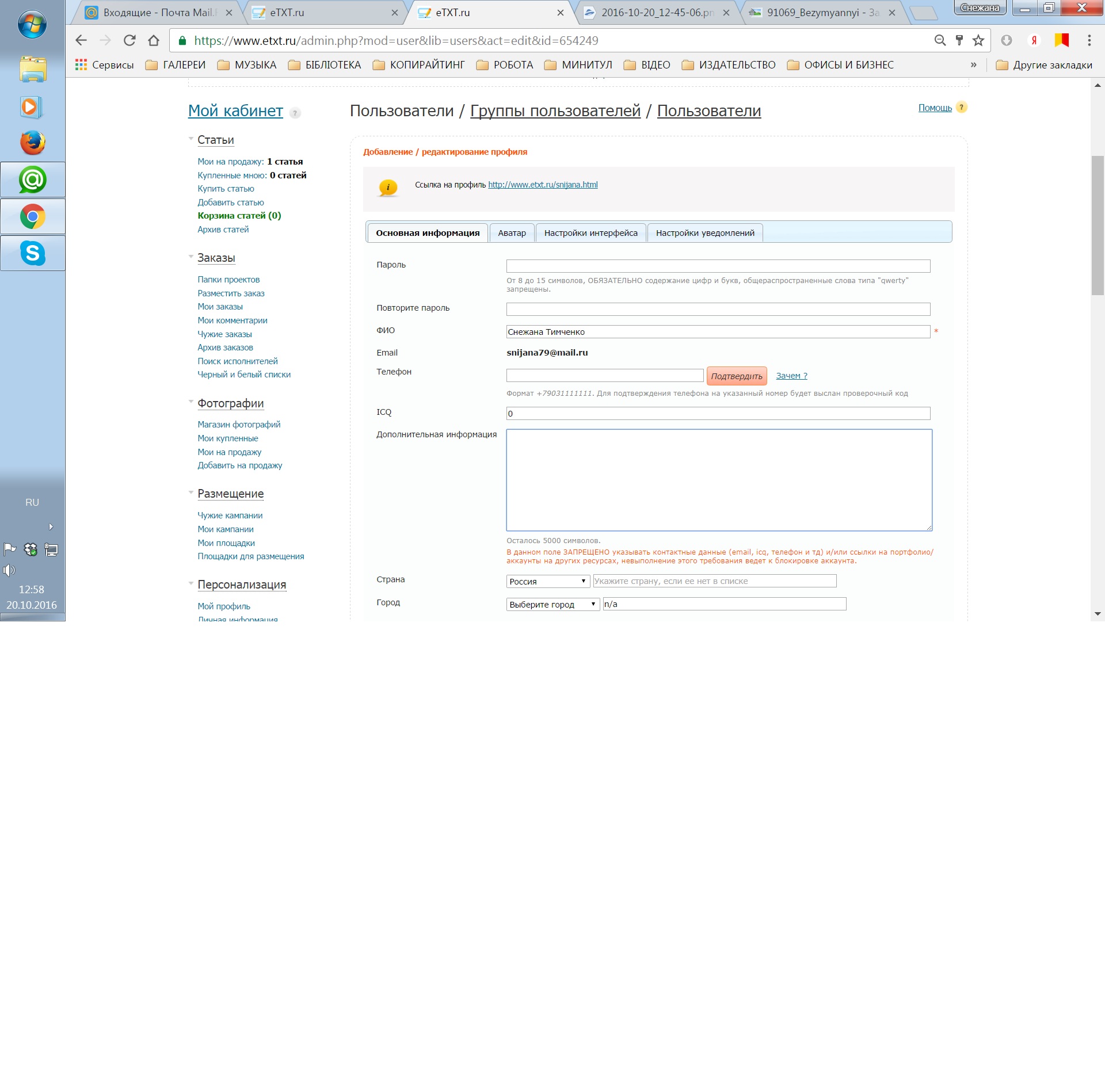Collapse the Персонализация sidebar section
This screenshot has width=1105, height=1092.
190,583
